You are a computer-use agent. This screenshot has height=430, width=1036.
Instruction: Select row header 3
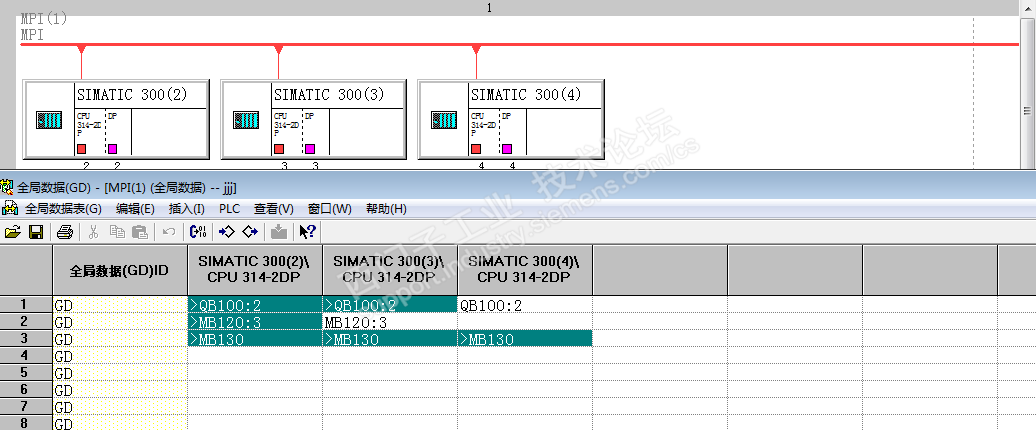26,339
